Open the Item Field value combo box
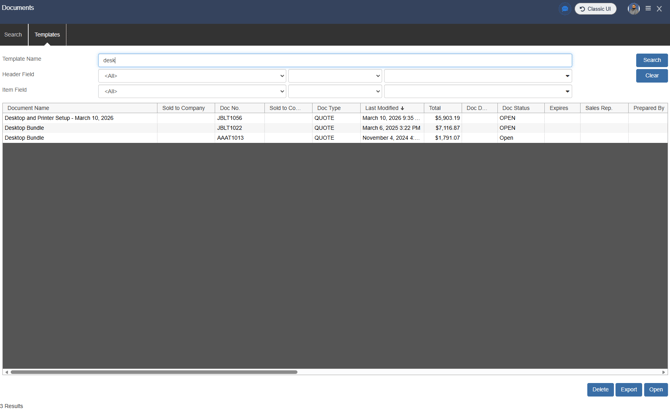 [x=478, y=91]
